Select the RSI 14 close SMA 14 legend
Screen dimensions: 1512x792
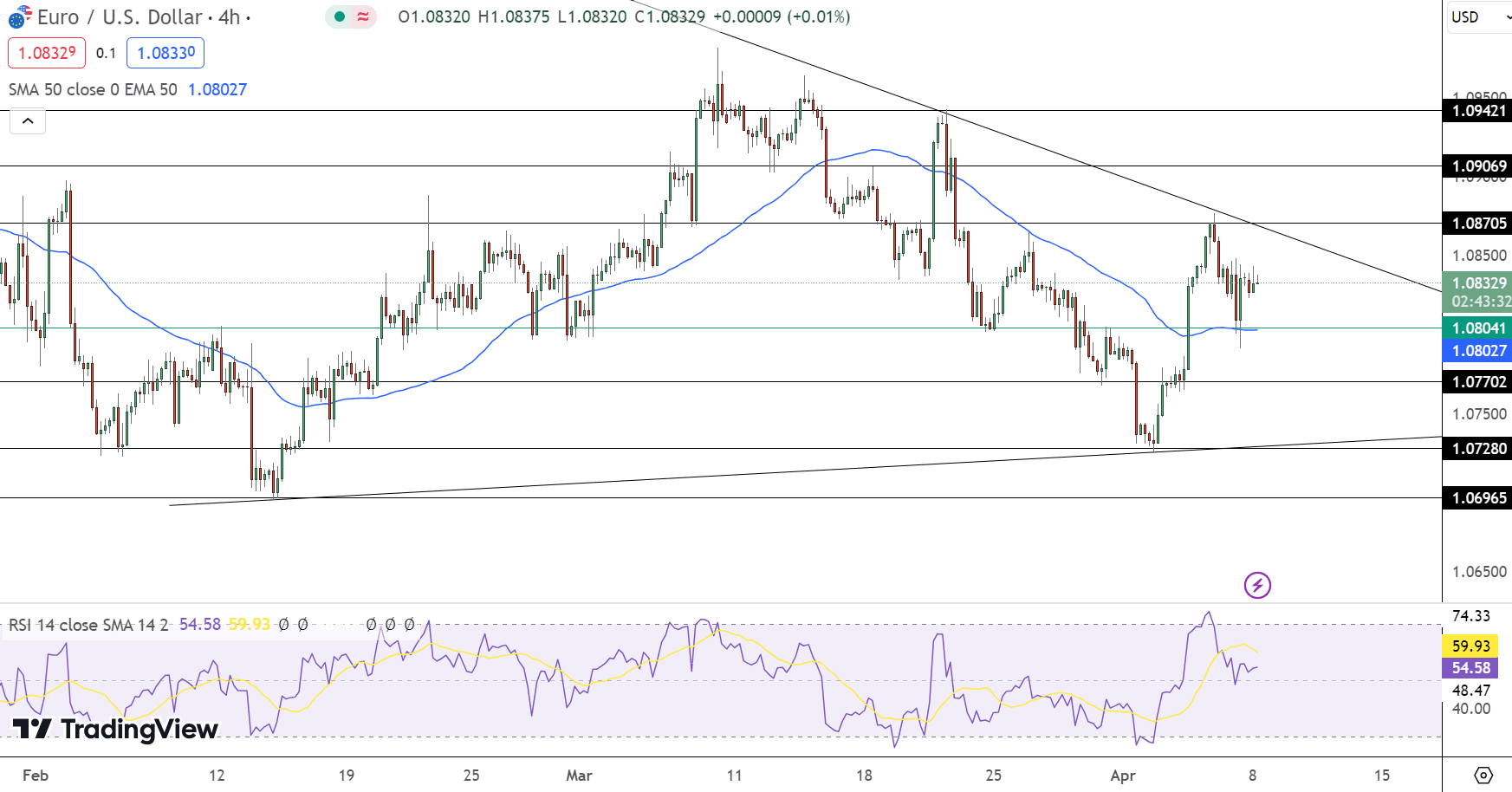[88, 625]
